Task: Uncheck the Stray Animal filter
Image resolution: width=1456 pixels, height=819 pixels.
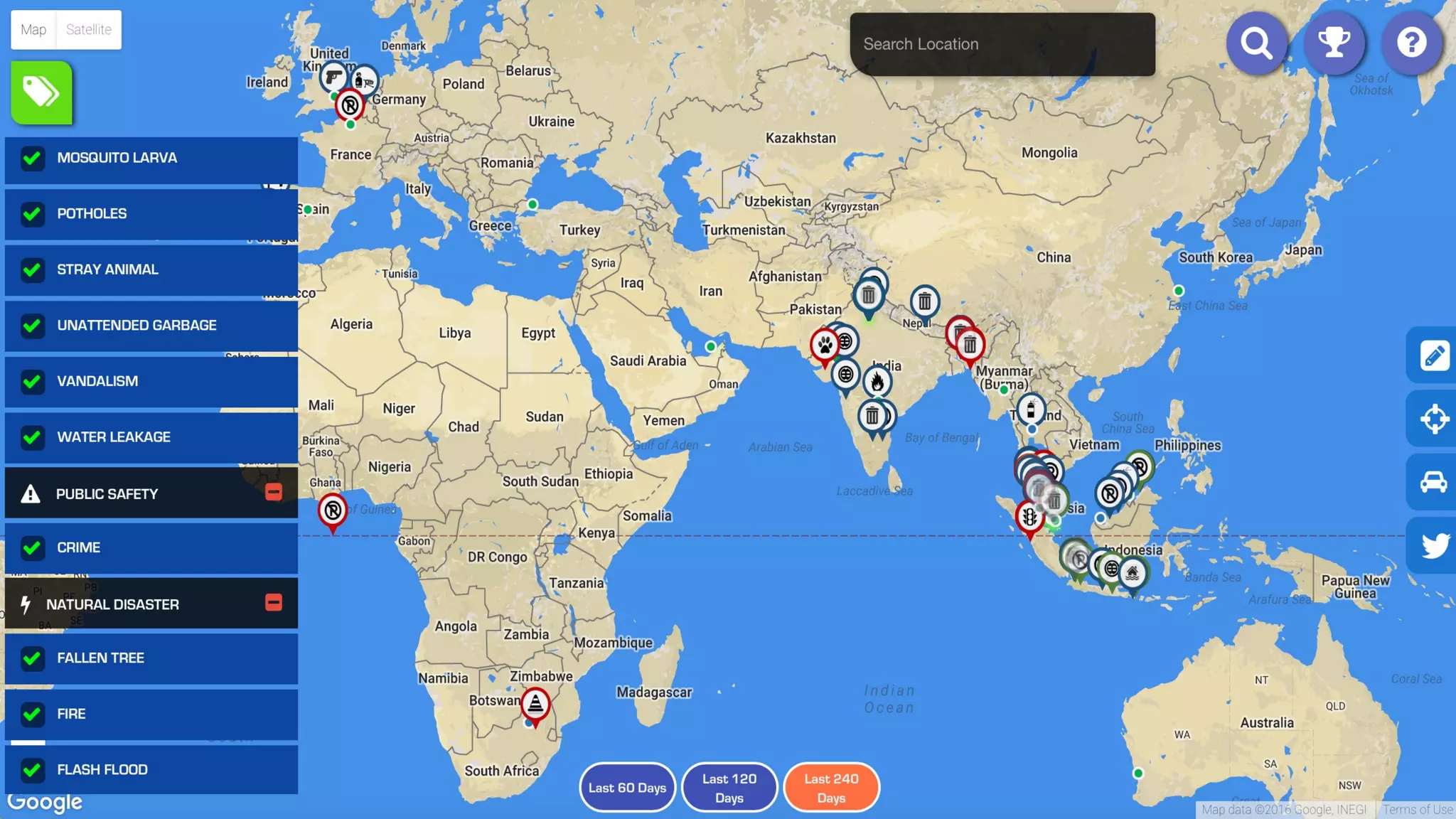Action: pos(32,269)
